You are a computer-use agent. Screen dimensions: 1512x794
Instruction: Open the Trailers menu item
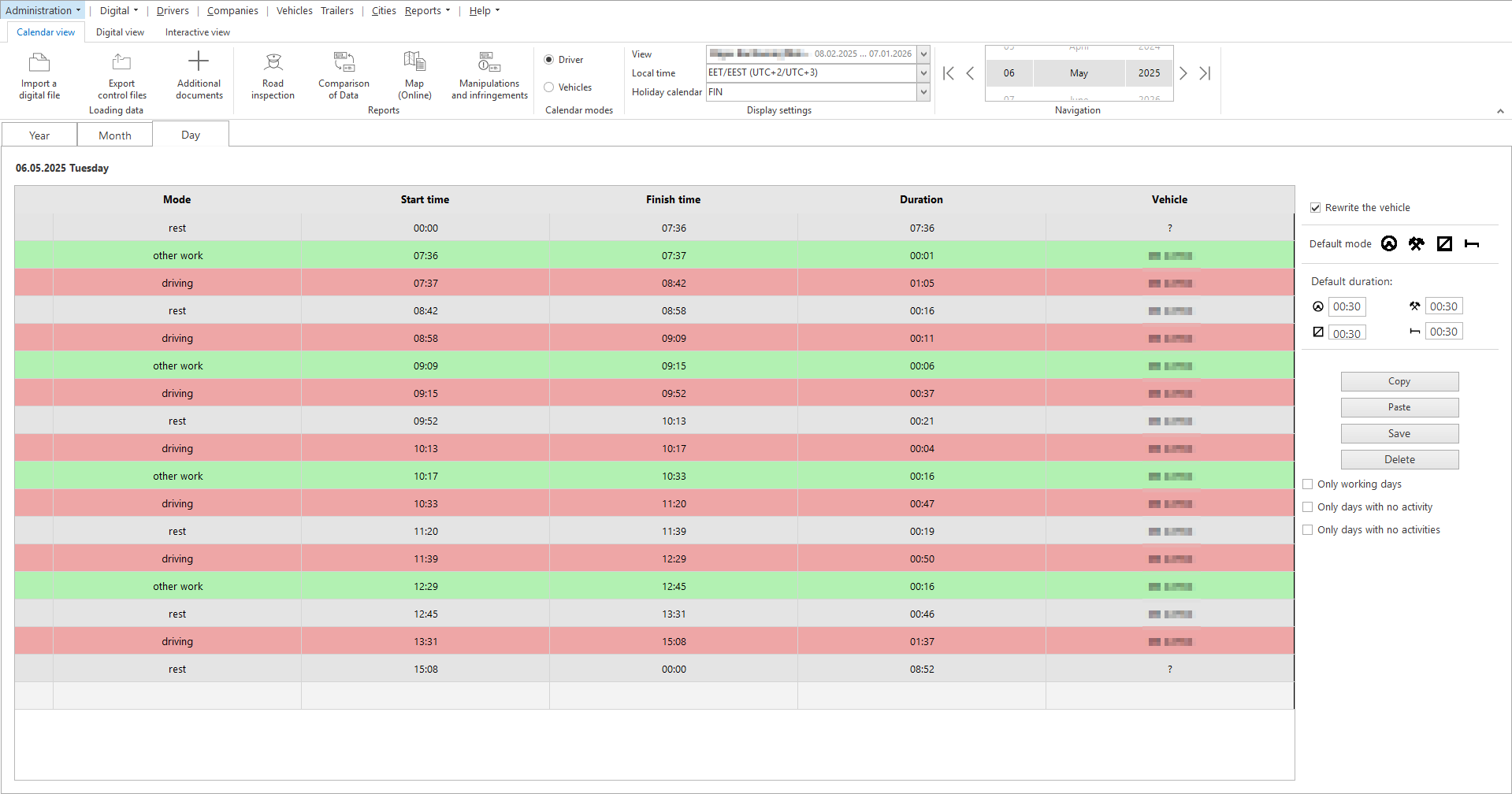pyautogui.click(x=337, y=10)
